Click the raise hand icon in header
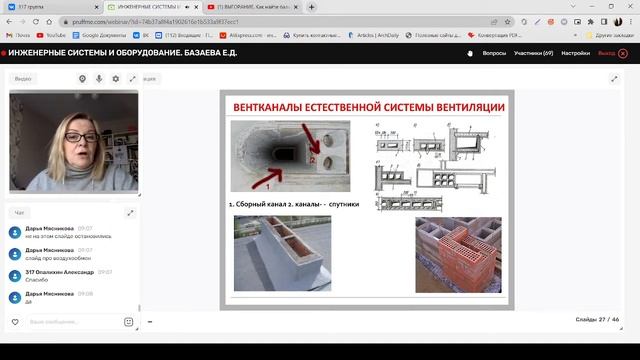Screen dimensions: 640x360 (x=470, y=53)
